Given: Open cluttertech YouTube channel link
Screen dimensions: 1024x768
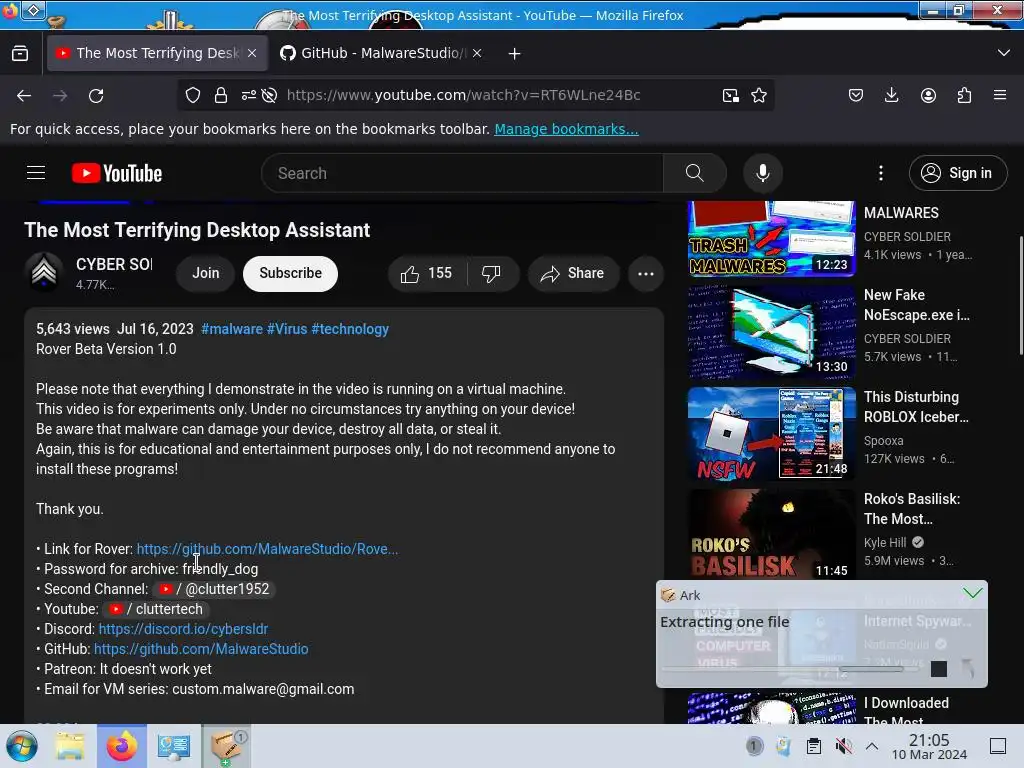Looking at the screenshot, I should coord(156,609).
